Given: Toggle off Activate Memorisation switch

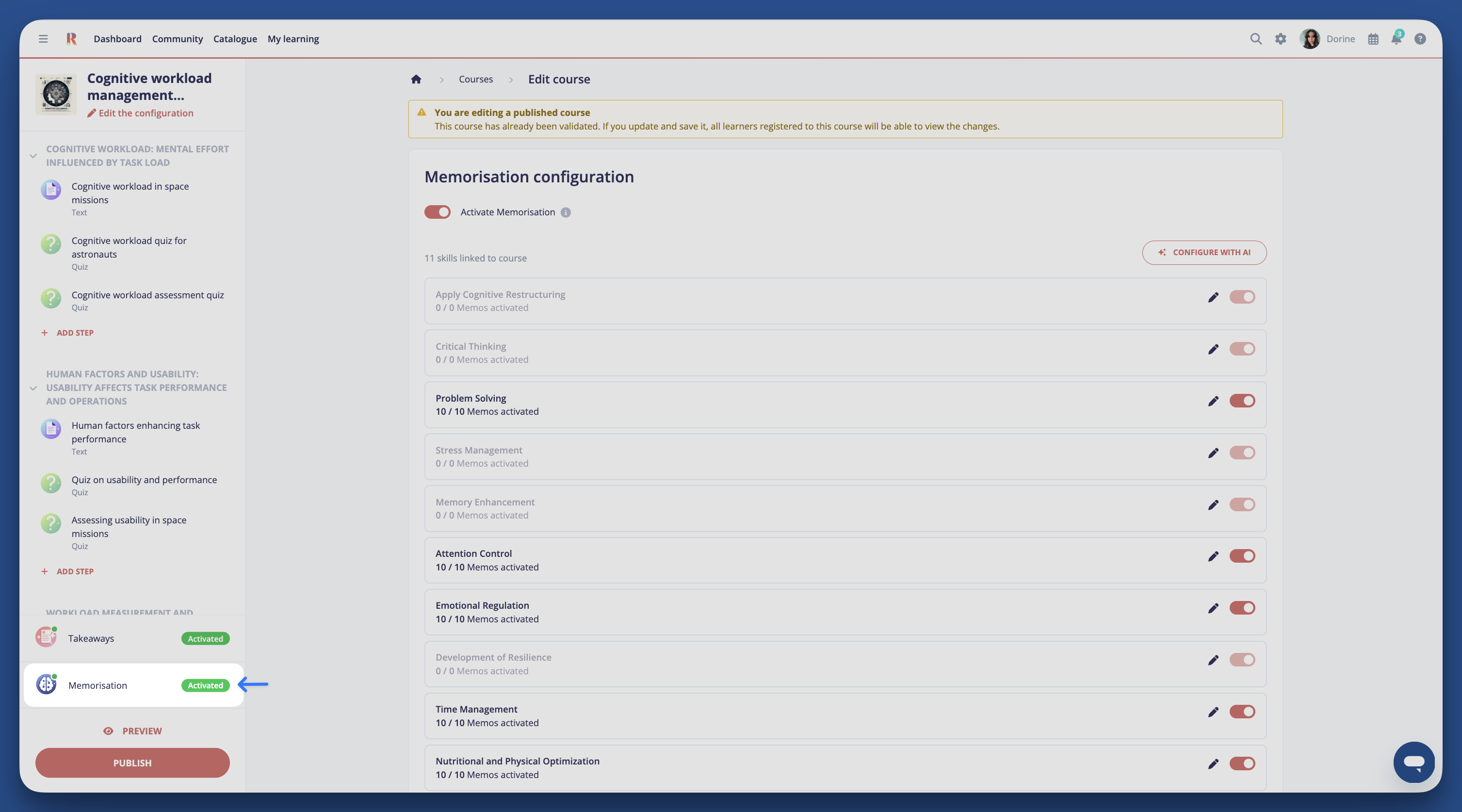Looking at the screenshot, I should pyautogui.click(x=438, y=212).
